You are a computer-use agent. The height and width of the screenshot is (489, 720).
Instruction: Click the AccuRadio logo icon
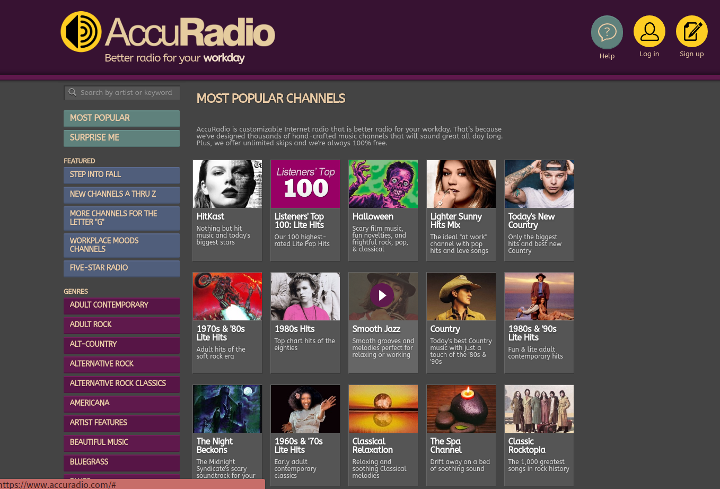pyautogui.click(x=81, y=31)
